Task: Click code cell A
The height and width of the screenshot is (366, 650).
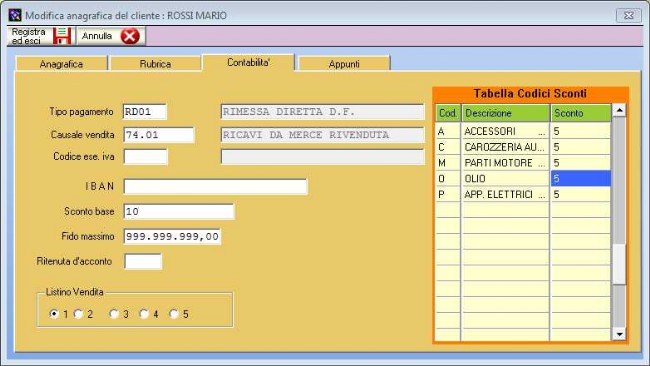Action: 448,131
